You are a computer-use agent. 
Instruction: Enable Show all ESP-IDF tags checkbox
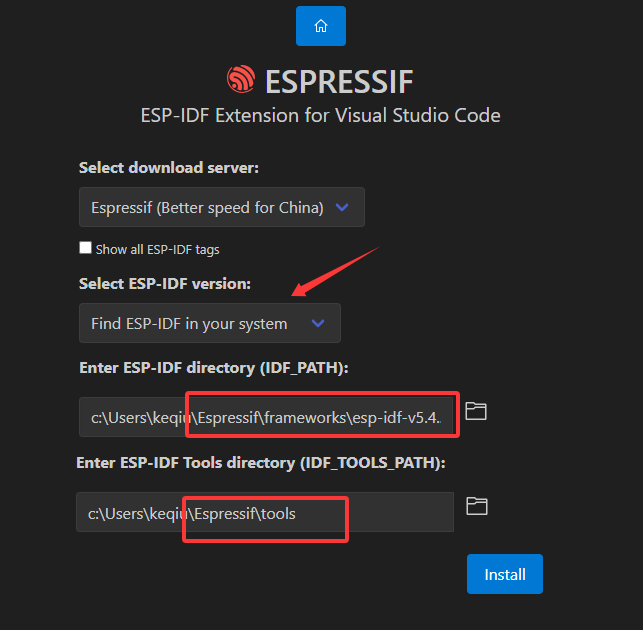click(86, 248)
